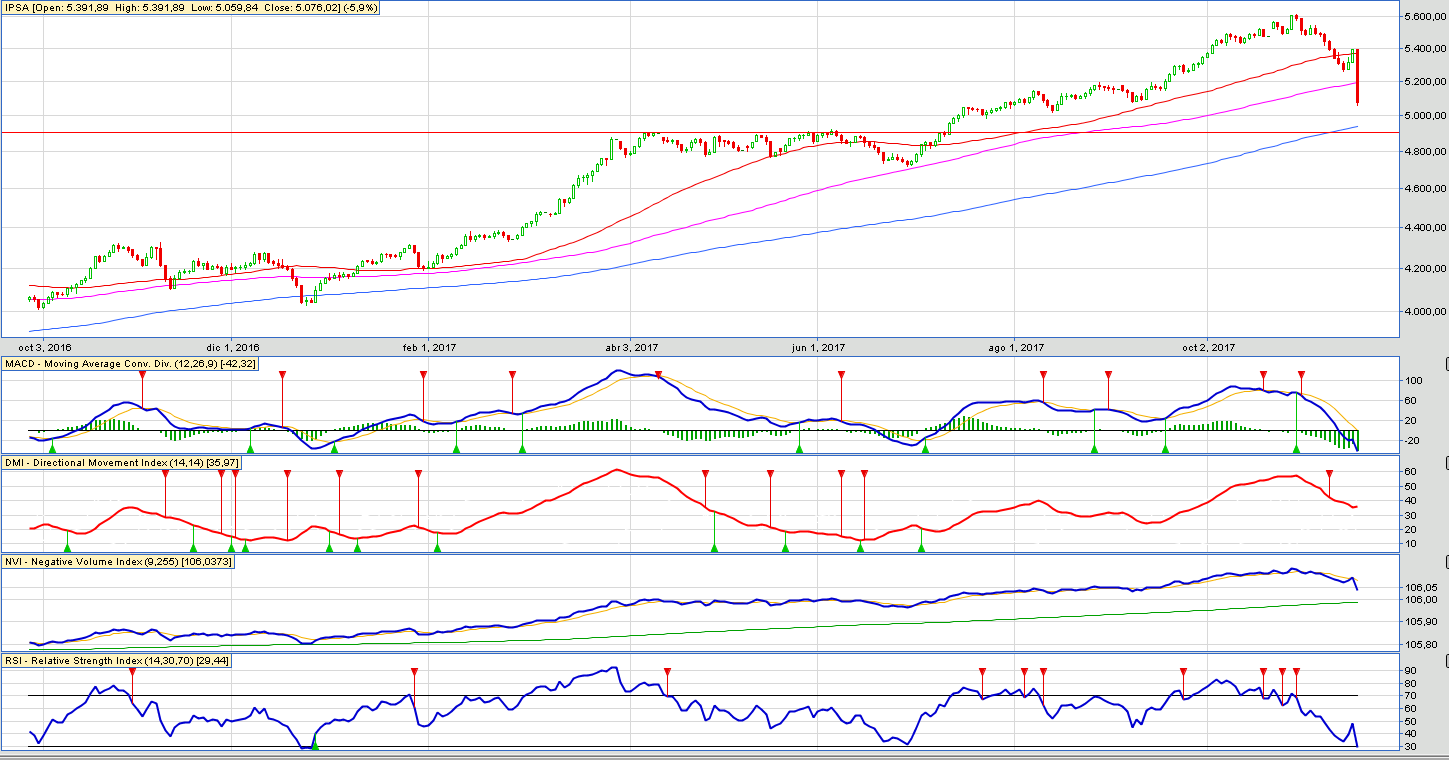
Task: Toggle the checkbox beside the RSI panel
Action: 1446,660
